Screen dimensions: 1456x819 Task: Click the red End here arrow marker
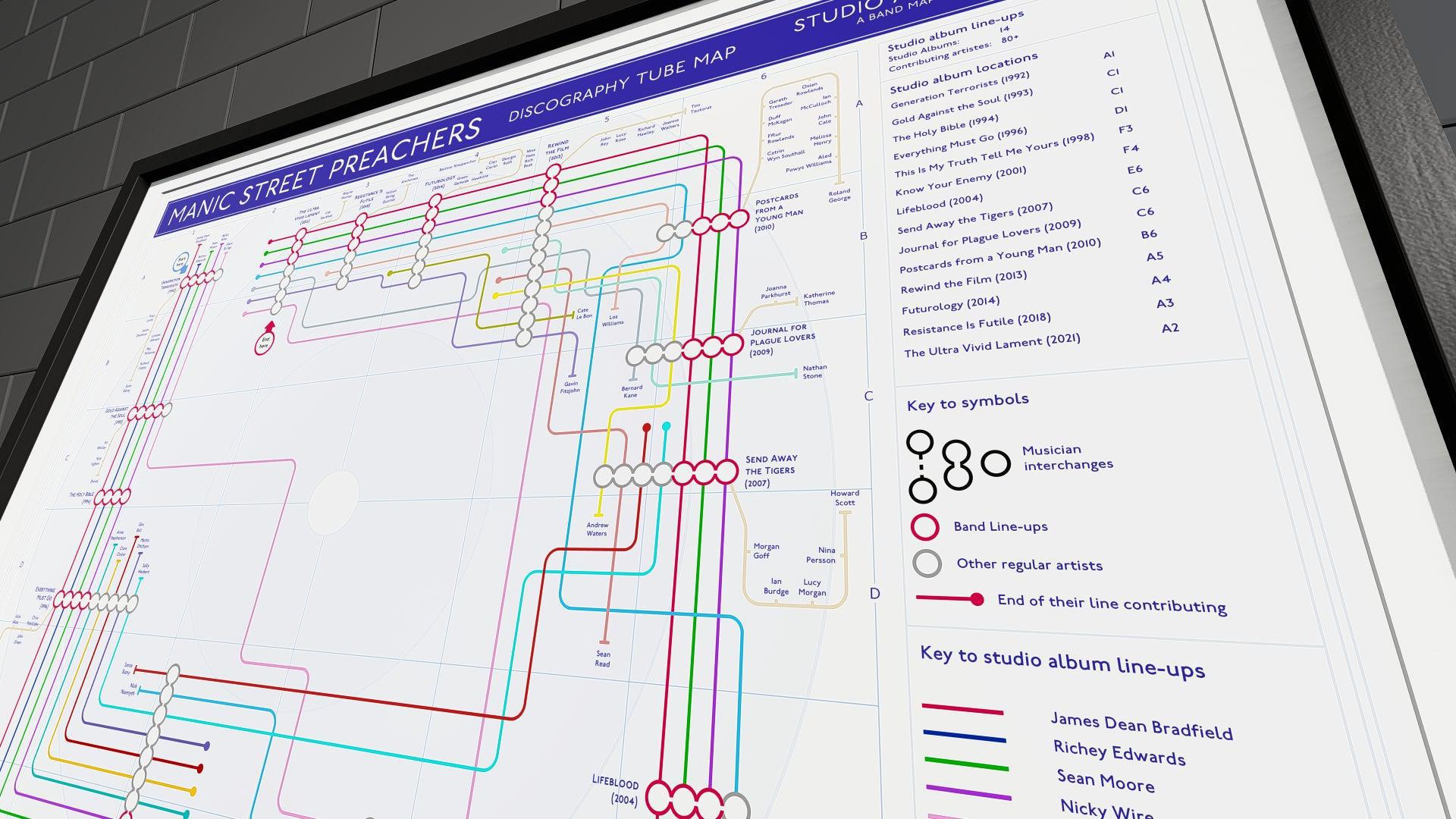tap(265, 338)
